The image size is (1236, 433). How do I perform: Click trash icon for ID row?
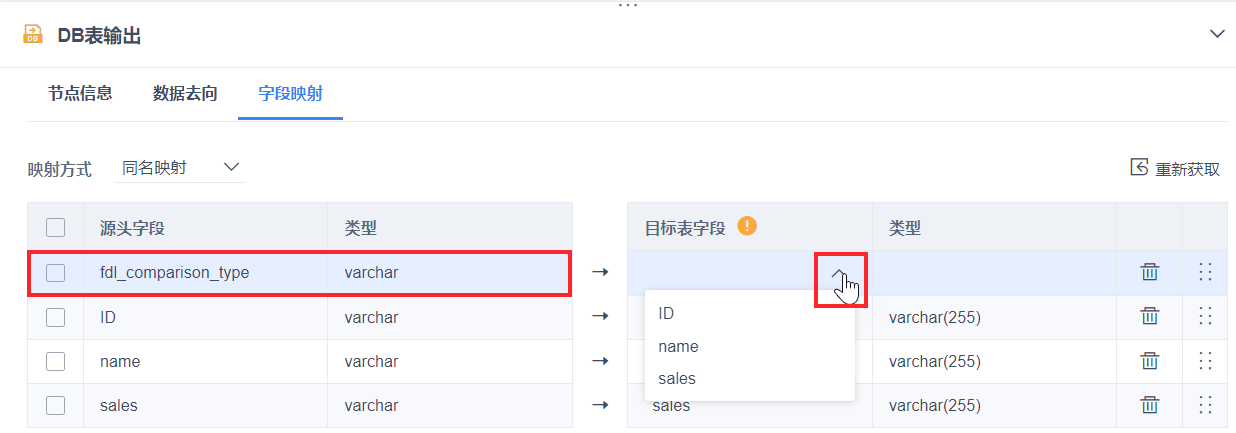pos(1150,317)
